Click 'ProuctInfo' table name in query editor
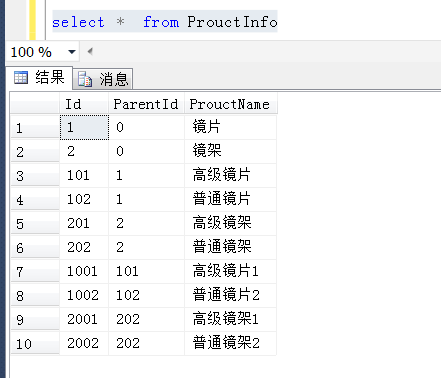The height and width of the screenshot is (378, 441). 232,22
